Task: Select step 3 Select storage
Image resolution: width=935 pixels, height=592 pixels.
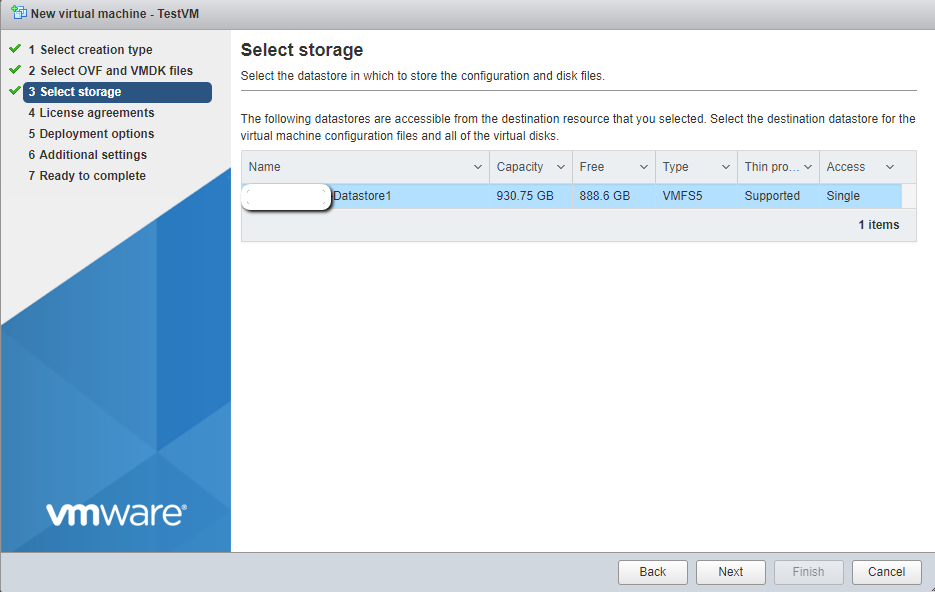Action: coord(117,92)
